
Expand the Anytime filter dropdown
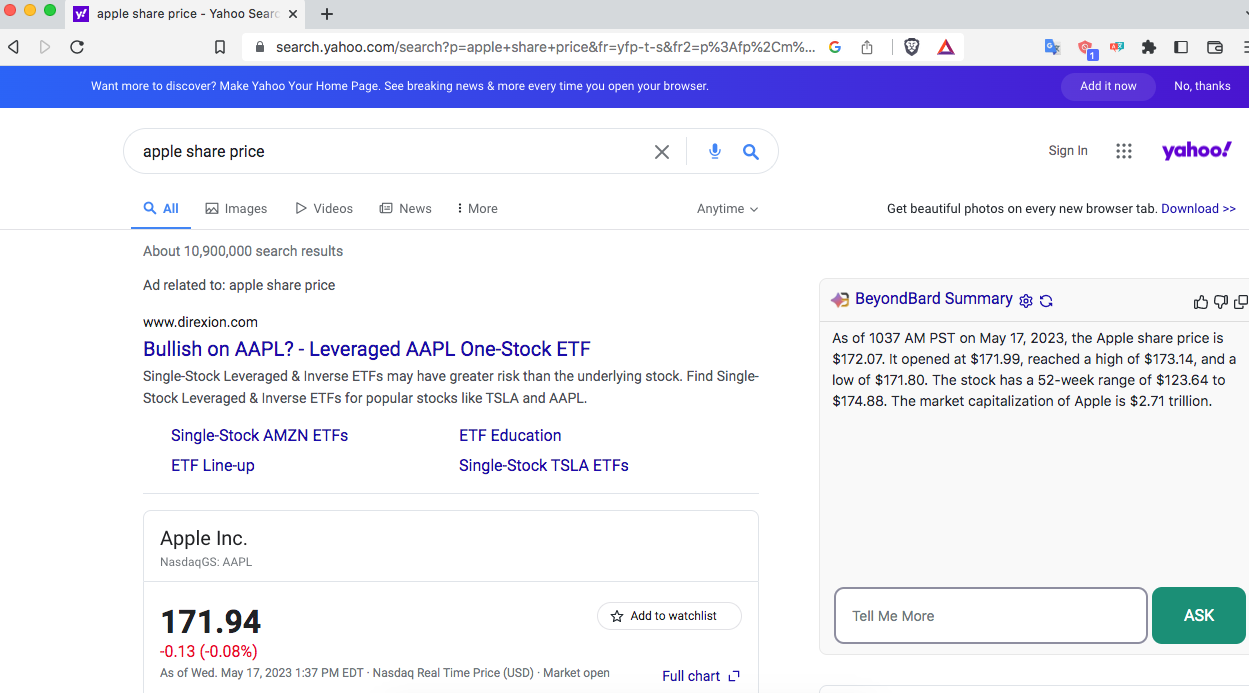click(727, 209)
